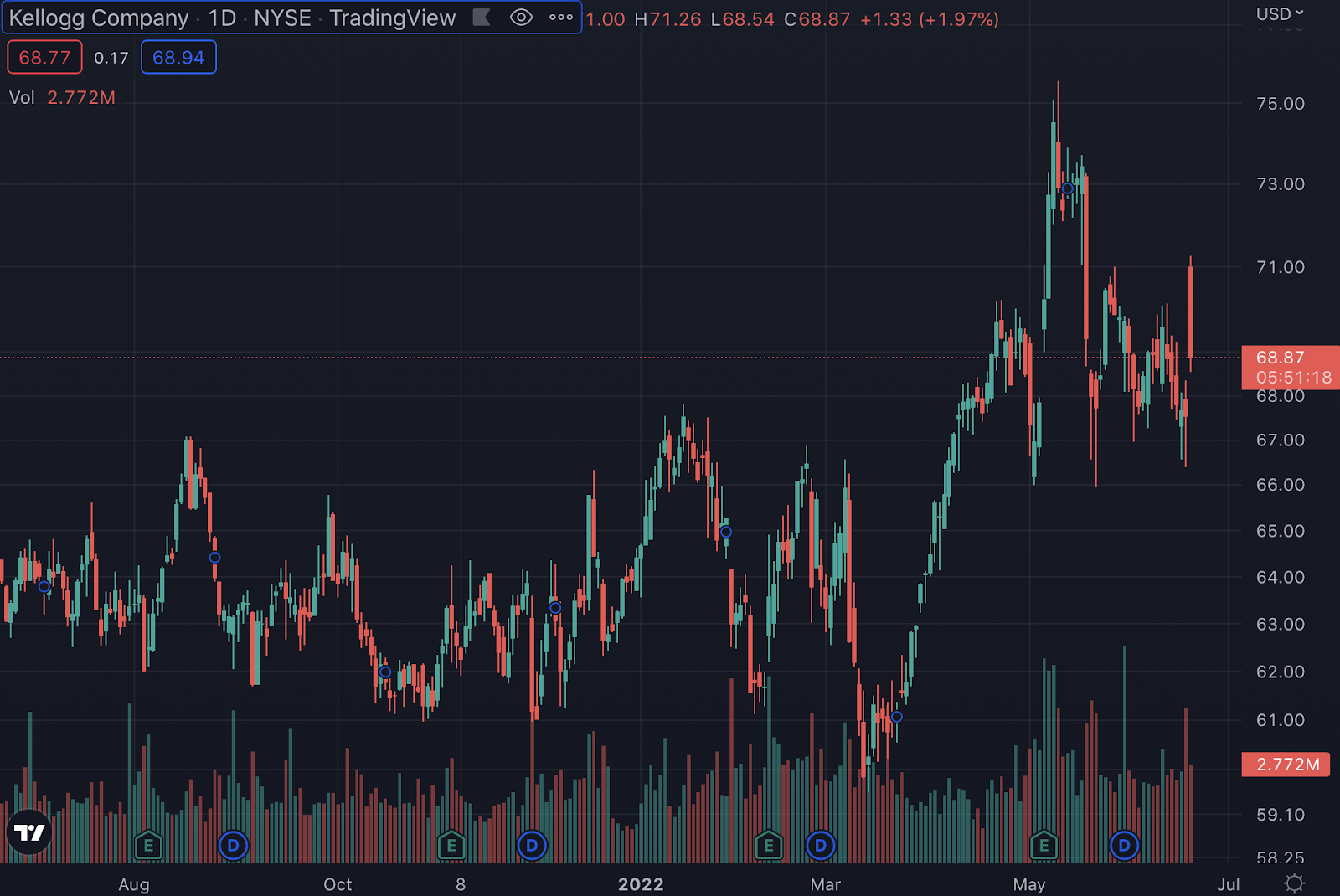Click the L68.54 low value

click(x=743, y=19)
